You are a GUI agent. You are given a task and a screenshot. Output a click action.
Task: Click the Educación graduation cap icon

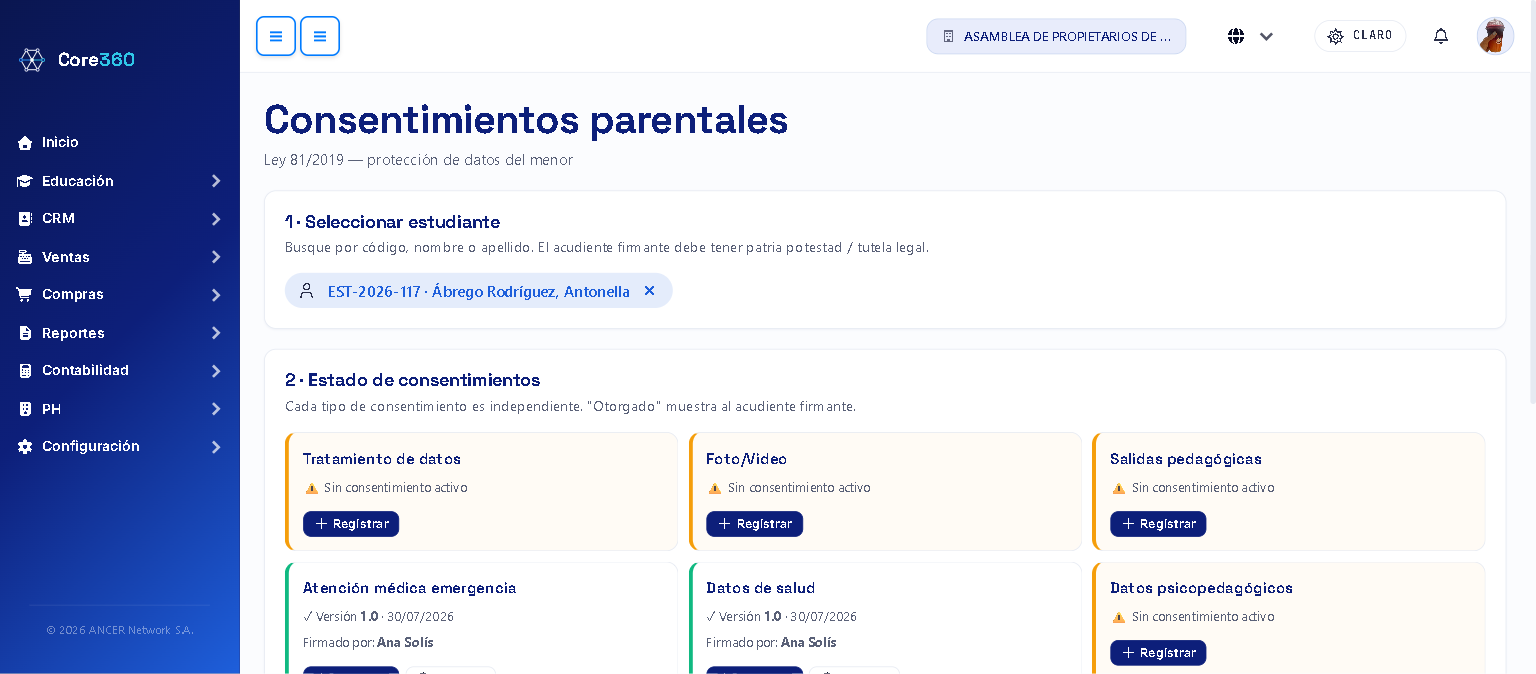click(x=25, y=181)
